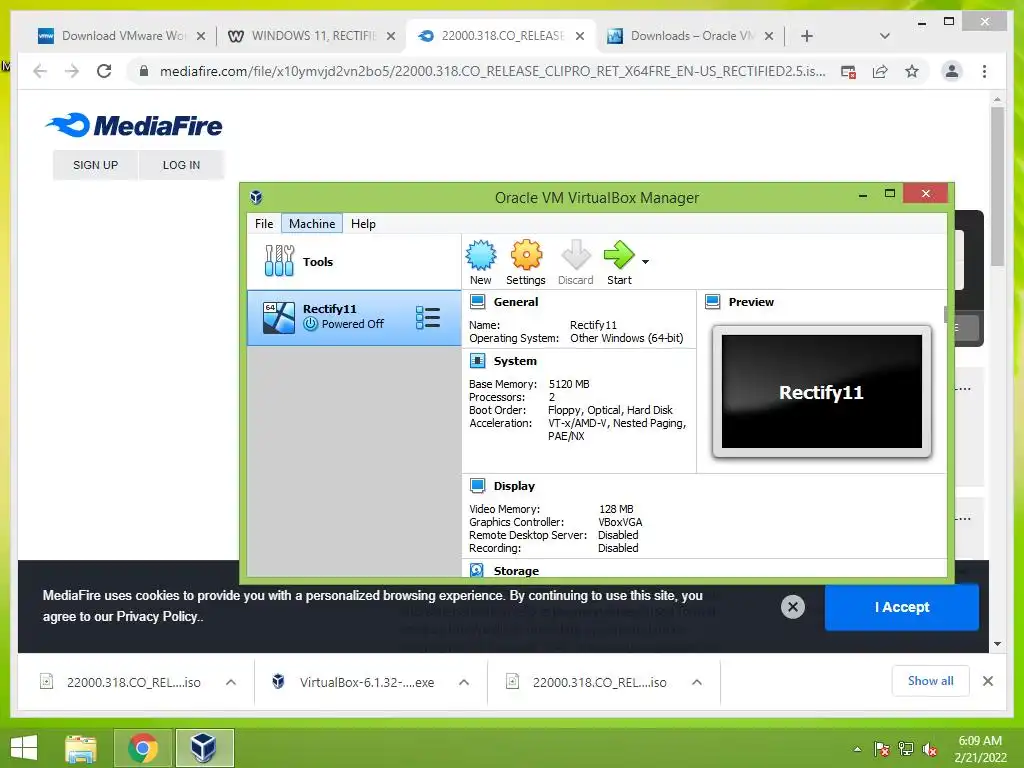Open a new Chrome tab

point(807,36)
